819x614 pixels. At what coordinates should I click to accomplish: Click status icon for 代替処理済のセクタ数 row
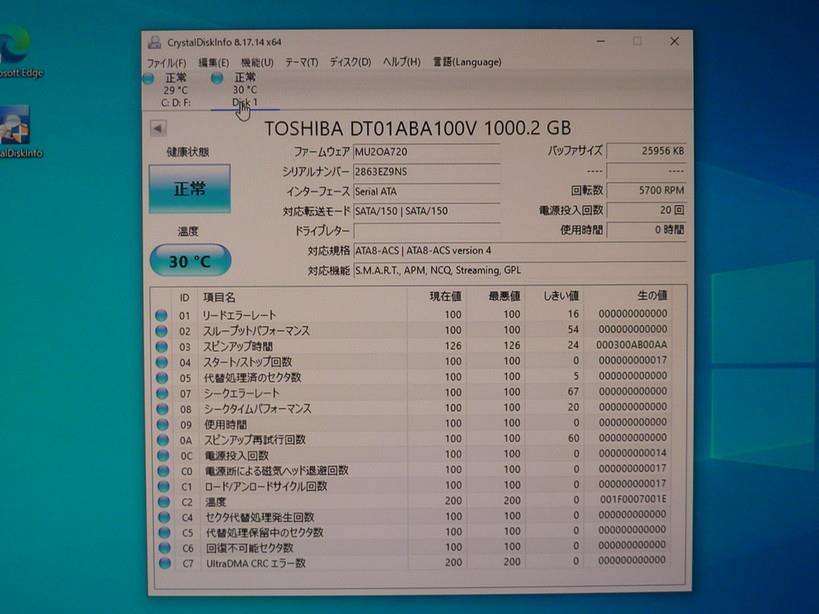coord(162,378)
